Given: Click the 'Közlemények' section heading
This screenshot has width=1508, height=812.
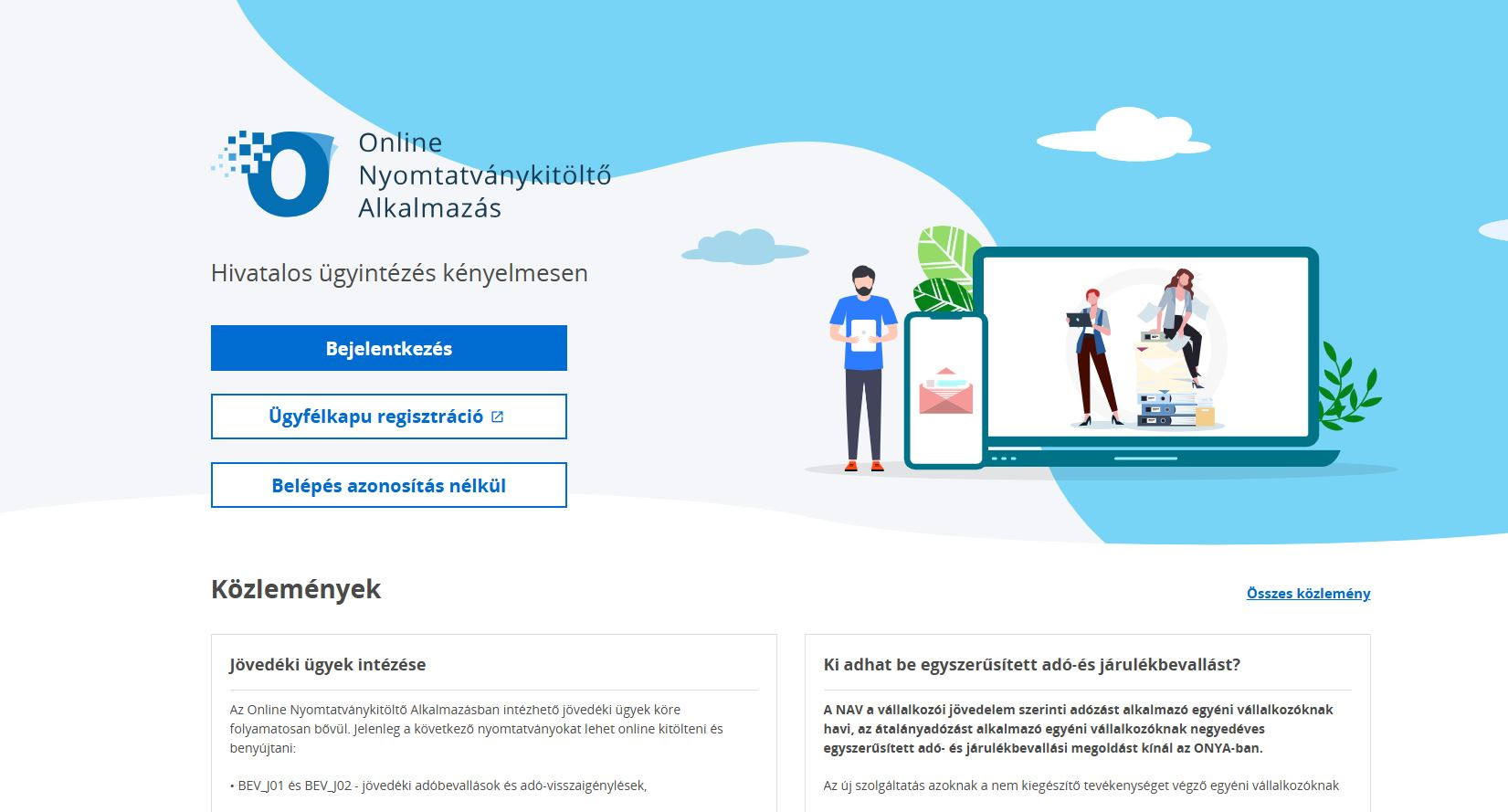Looking at the screenshot, I should (296, 589).
